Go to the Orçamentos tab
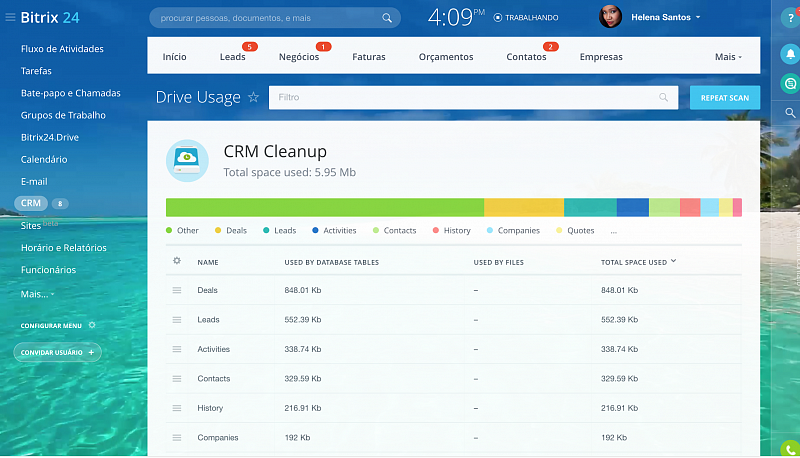 pyautogui.click(x=446, y=57)
